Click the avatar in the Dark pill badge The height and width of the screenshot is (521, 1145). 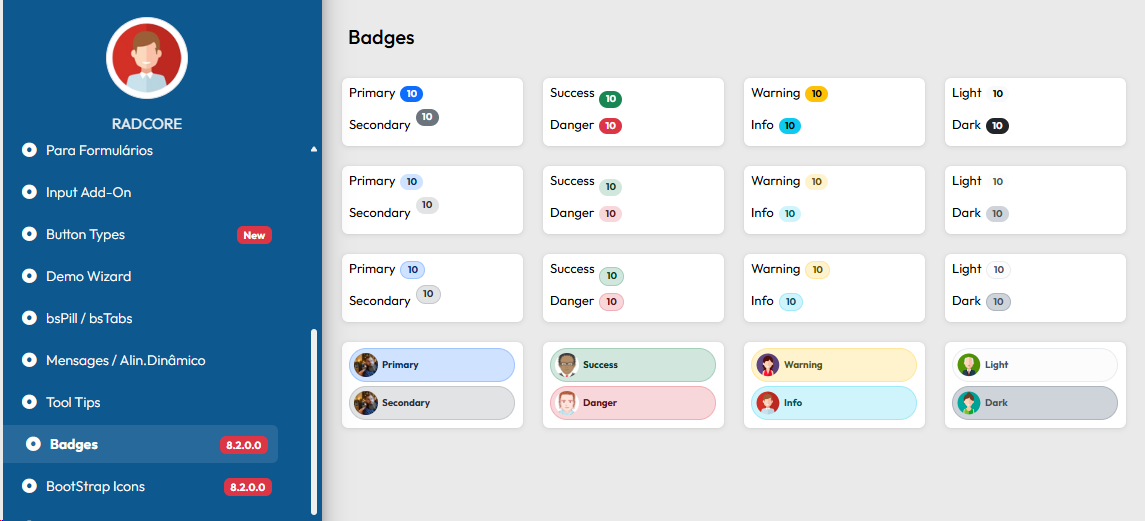[x=968, y=403]
